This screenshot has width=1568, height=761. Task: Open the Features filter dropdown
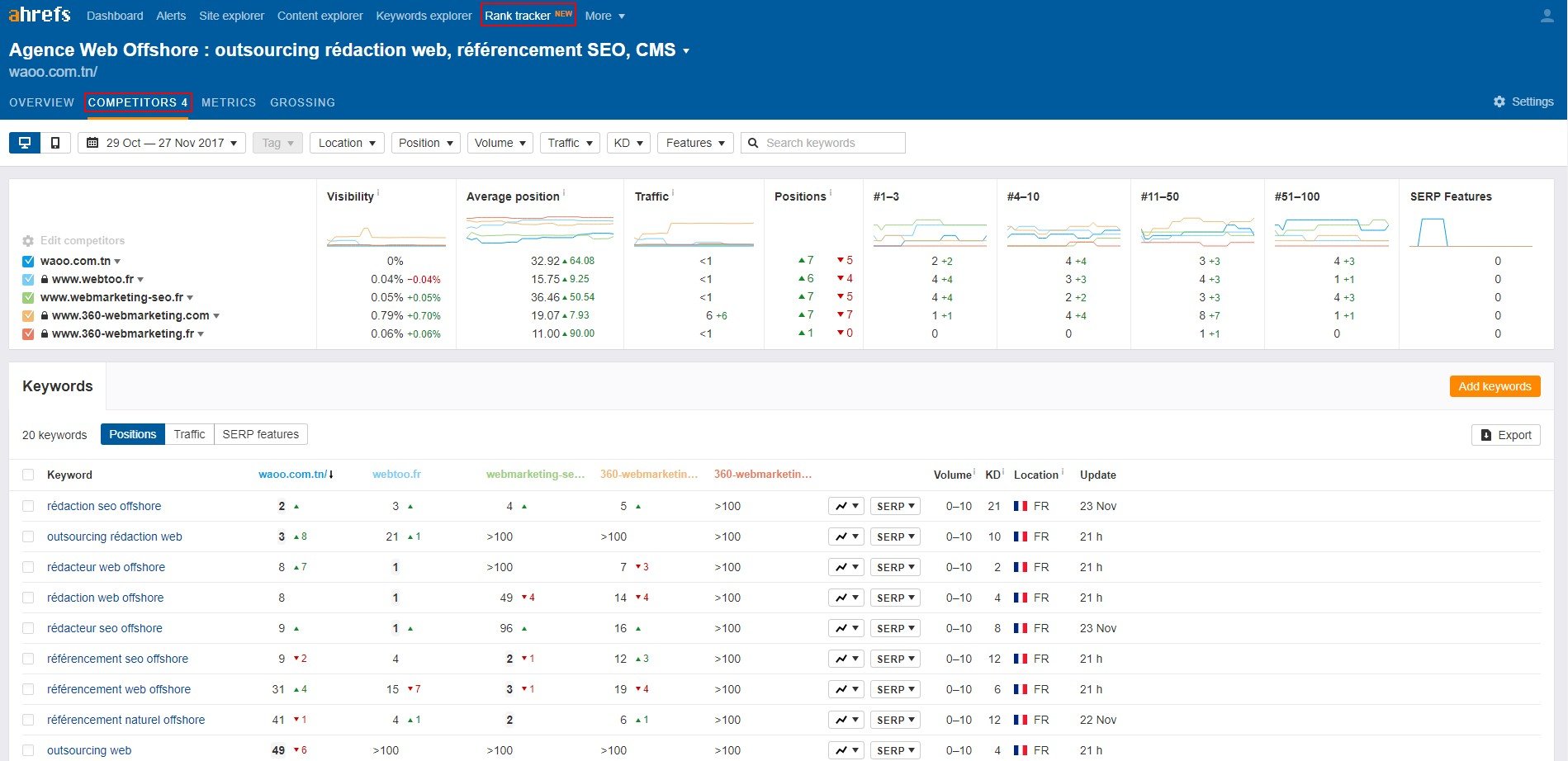click(695, 143)
